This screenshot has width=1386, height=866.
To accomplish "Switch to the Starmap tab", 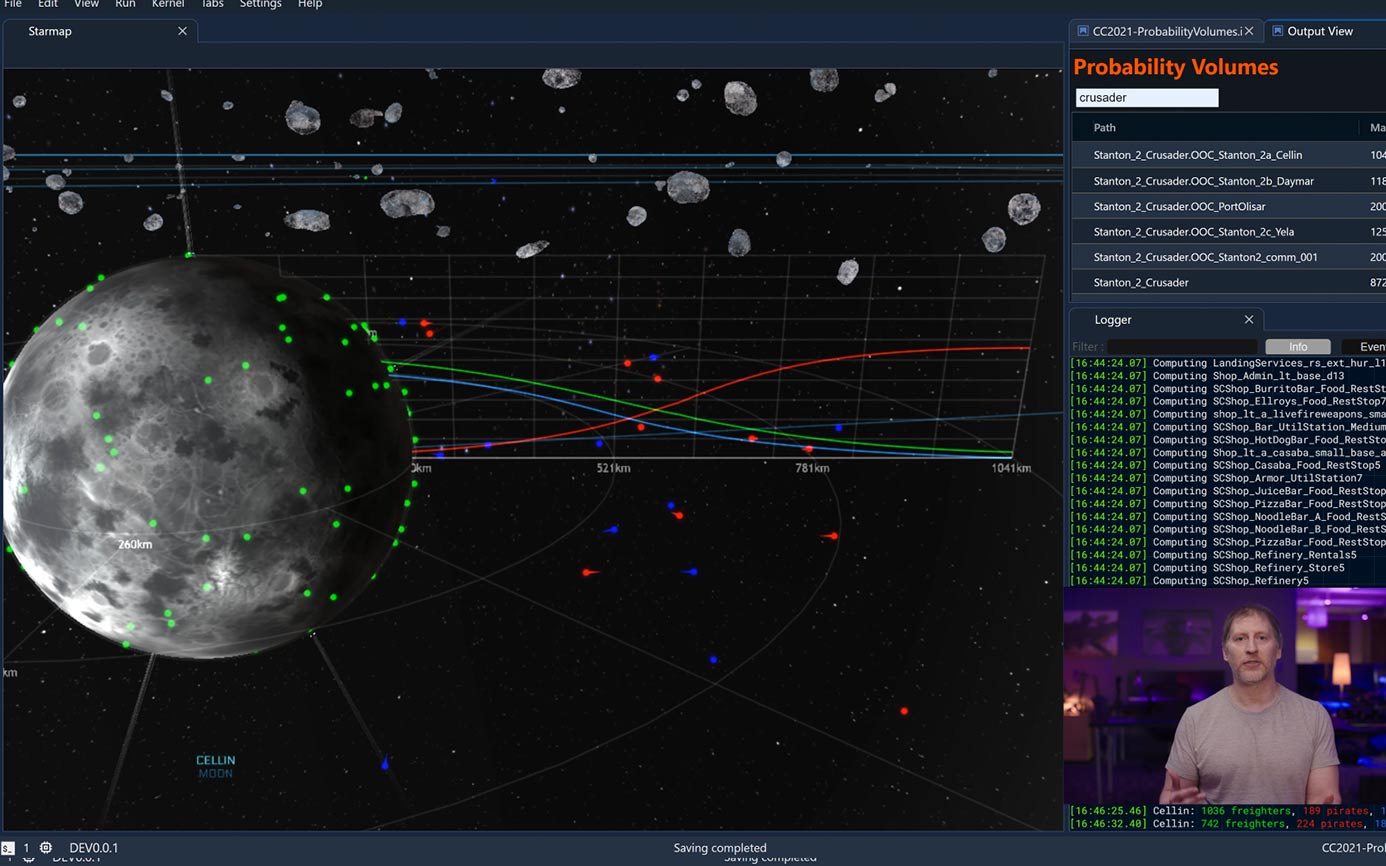I will pos(100,31).
